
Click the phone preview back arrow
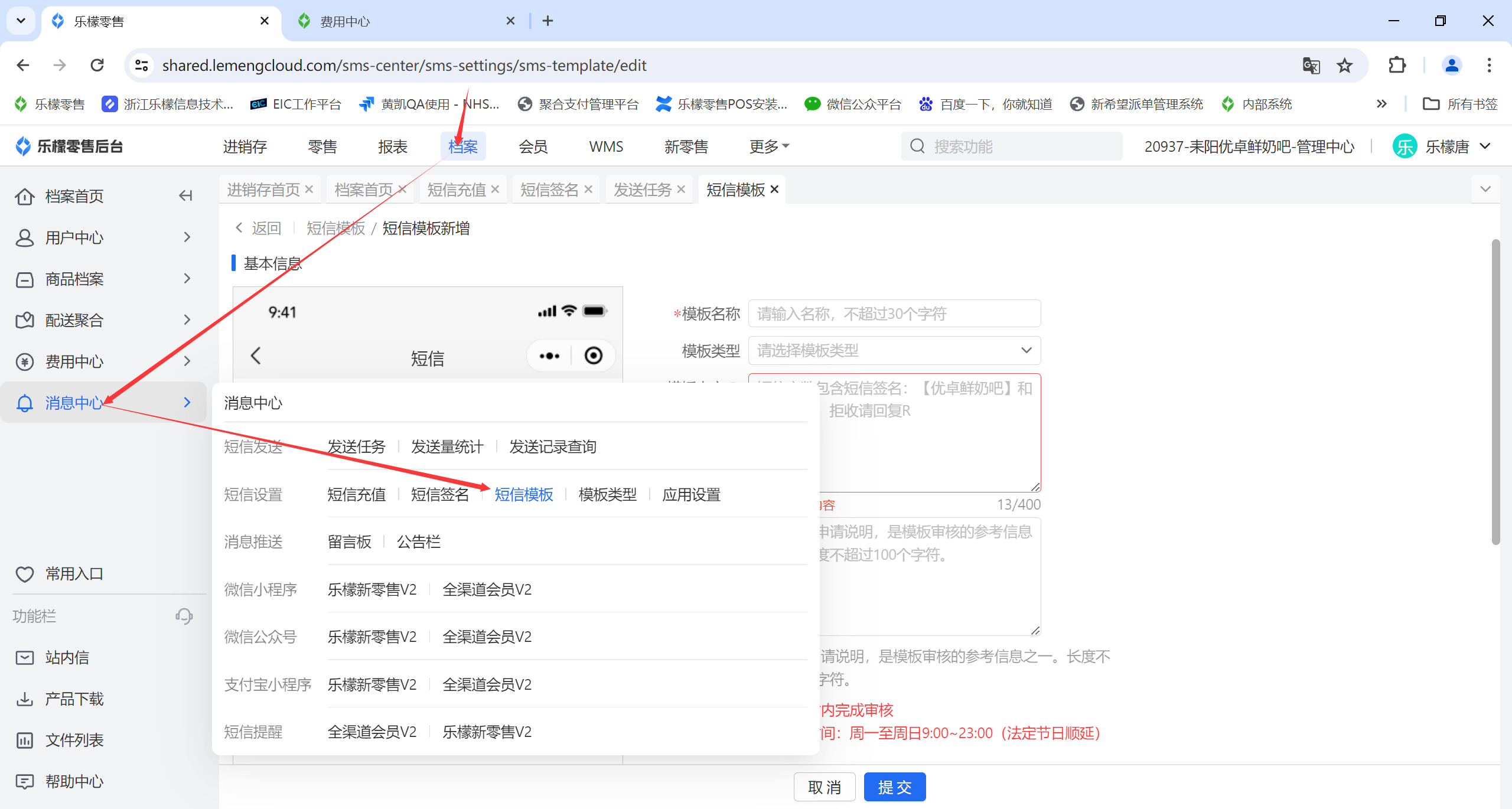click(x=256, y=355)
